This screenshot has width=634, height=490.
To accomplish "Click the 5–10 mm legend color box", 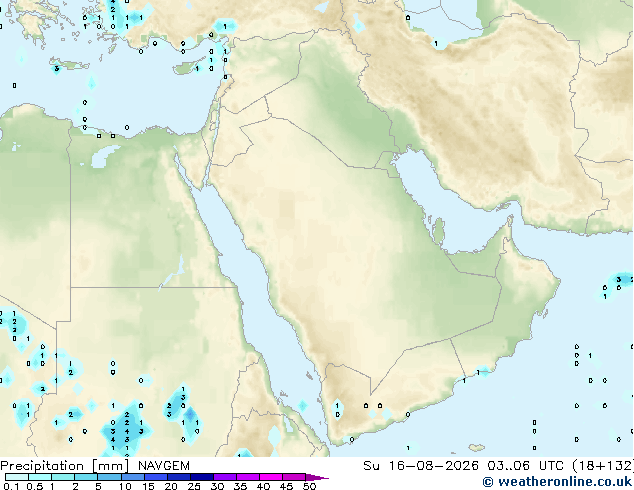I will tap(110, 477).
